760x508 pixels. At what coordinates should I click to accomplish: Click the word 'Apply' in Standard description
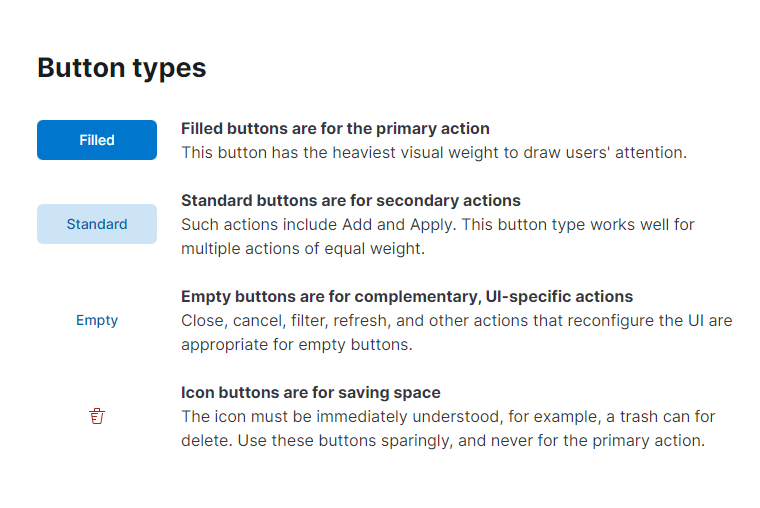tap(432, 225)
